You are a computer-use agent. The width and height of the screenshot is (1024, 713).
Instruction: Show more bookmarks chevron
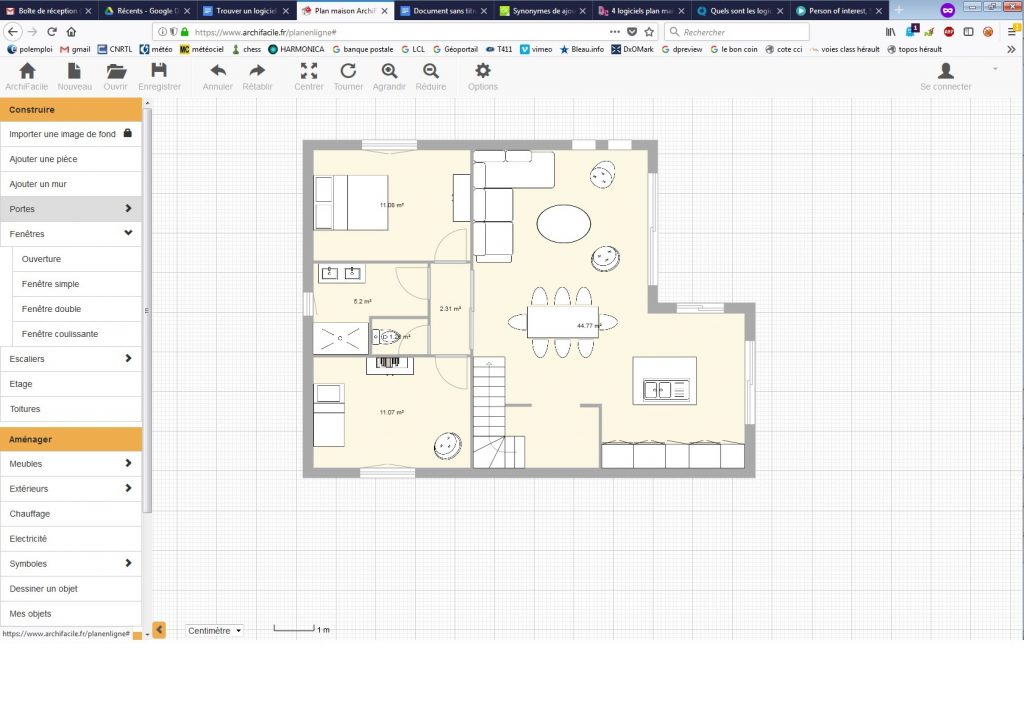tap(1011, 49)
